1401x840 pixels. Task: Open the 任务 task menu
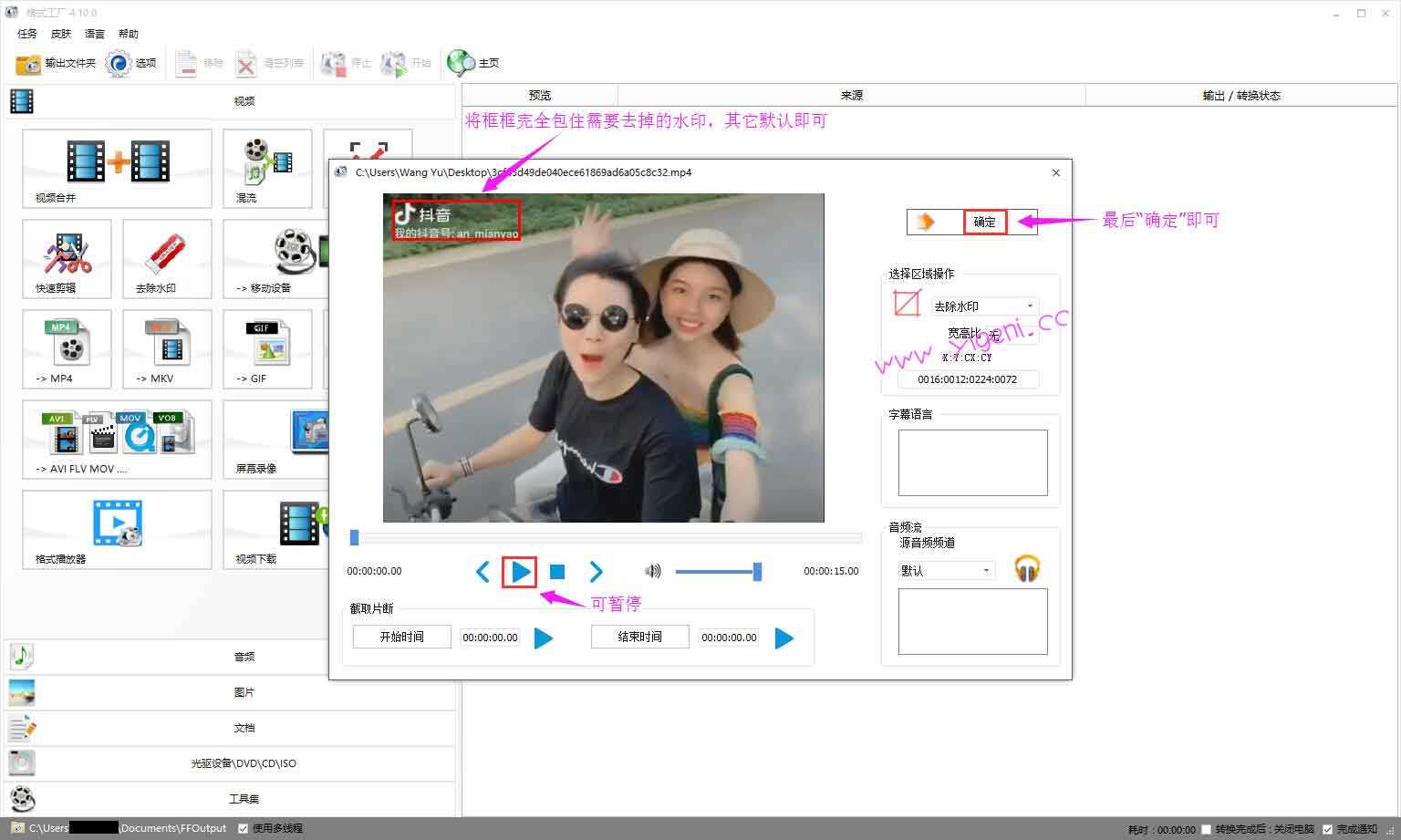coord(27,34)
